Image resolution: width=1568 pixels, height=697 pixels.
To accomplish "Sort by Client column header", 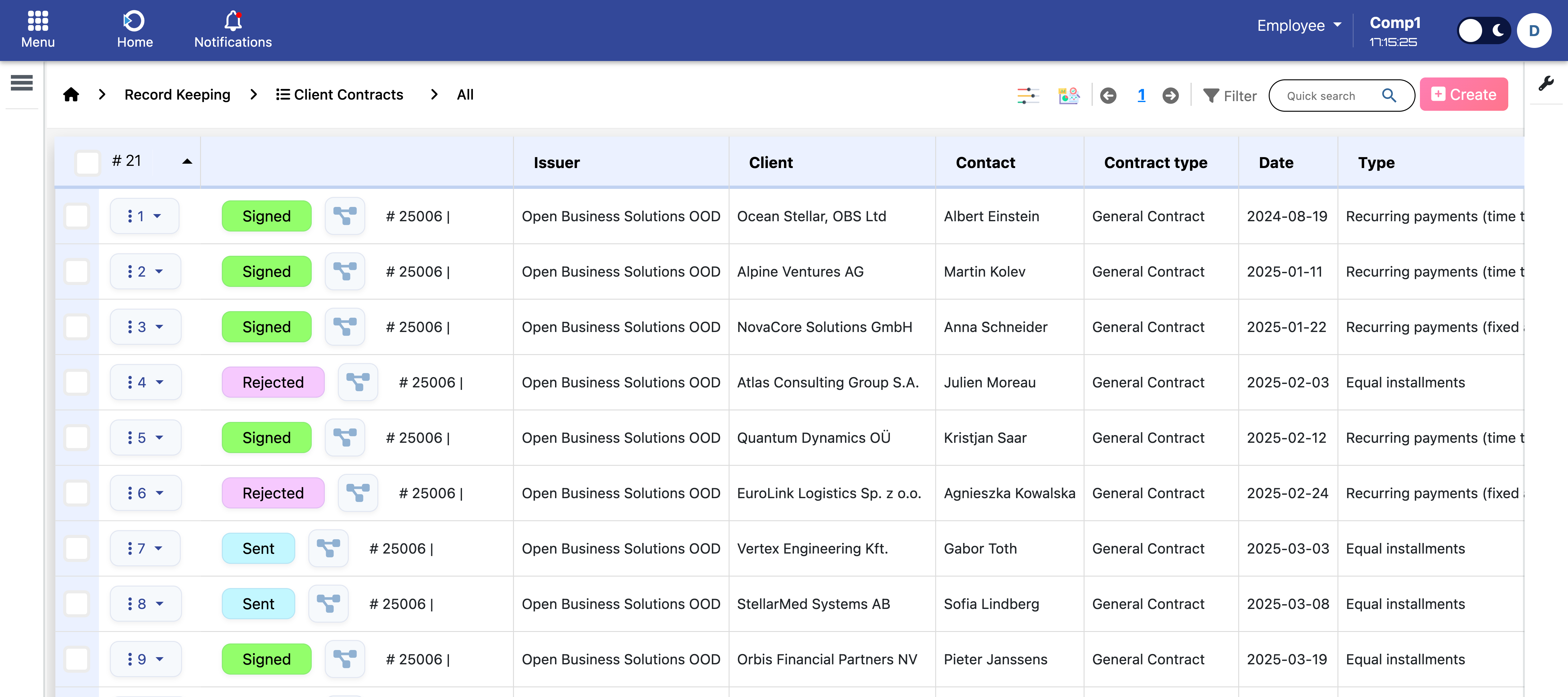I will [771, 162].
